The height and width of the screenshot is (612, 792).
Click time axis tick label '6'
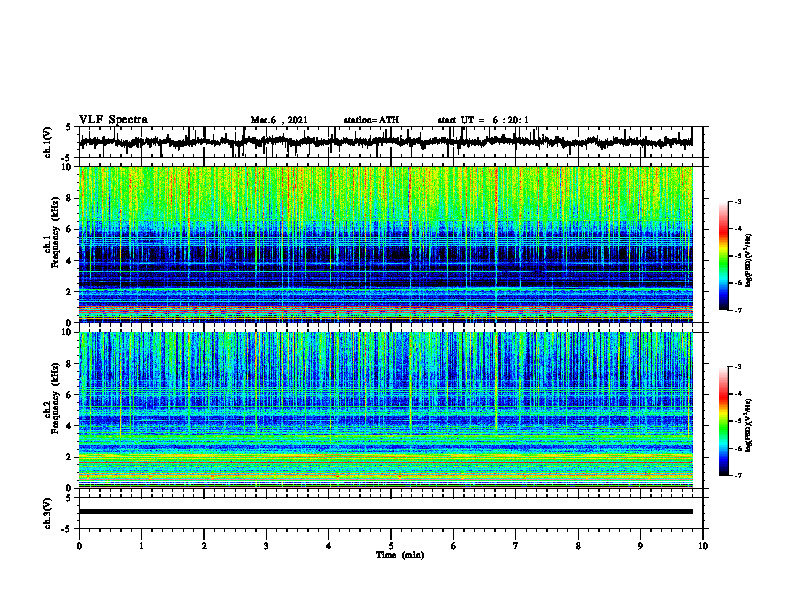point(454,546)
